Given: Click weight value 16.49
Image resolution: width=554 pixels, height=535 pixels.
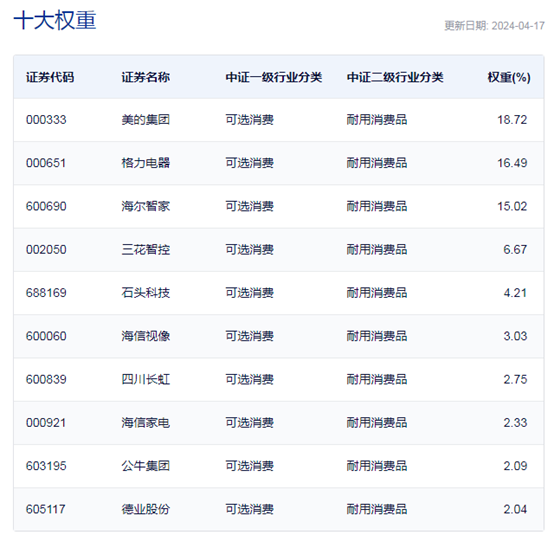Looking at the screenshot, I should tap(512, 163).
